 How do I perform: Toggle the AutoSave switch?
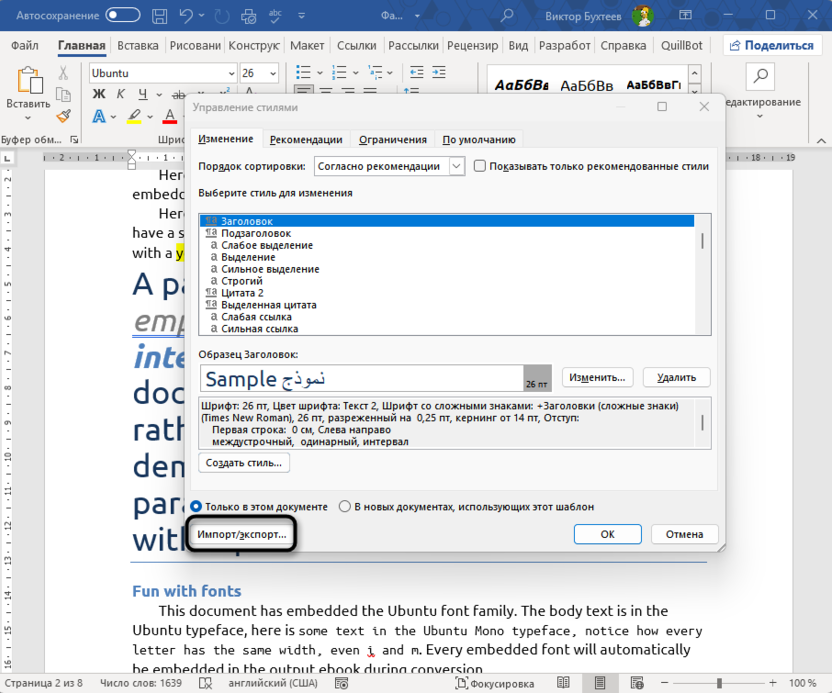(x=123, y=16)
